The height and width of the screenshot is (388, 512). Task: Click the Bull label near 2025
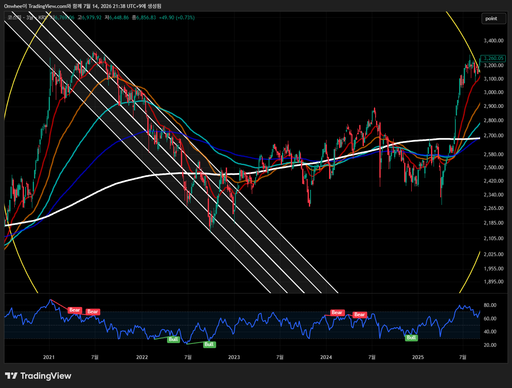pyautogui.click(x=411, y=338)
